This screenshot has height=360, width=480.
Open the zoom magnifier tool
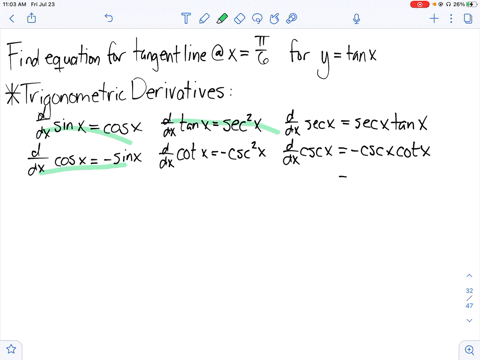[x=469, y=350]
